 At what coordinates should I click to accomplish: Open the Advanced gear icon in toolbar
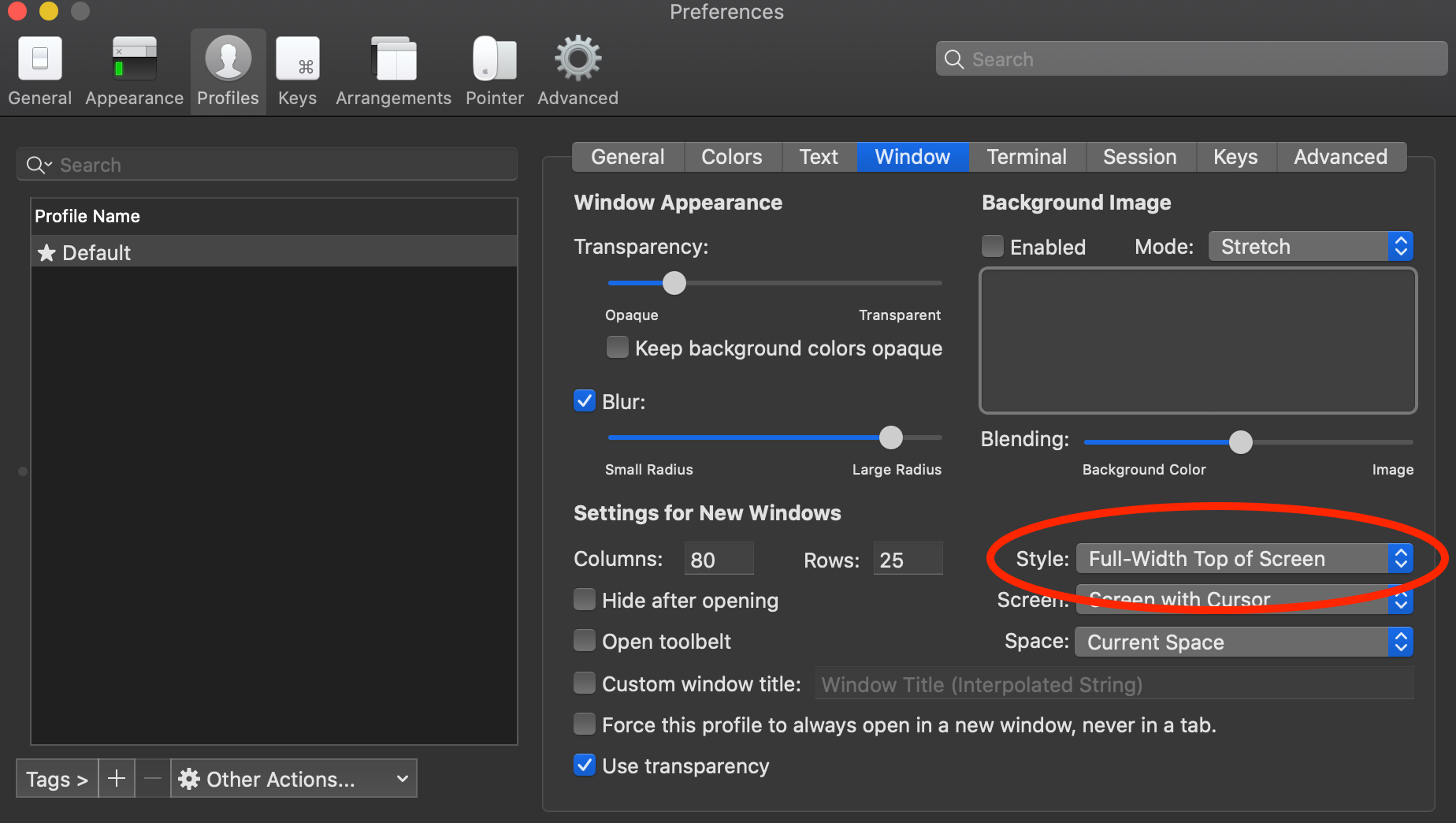click(578, 58)
